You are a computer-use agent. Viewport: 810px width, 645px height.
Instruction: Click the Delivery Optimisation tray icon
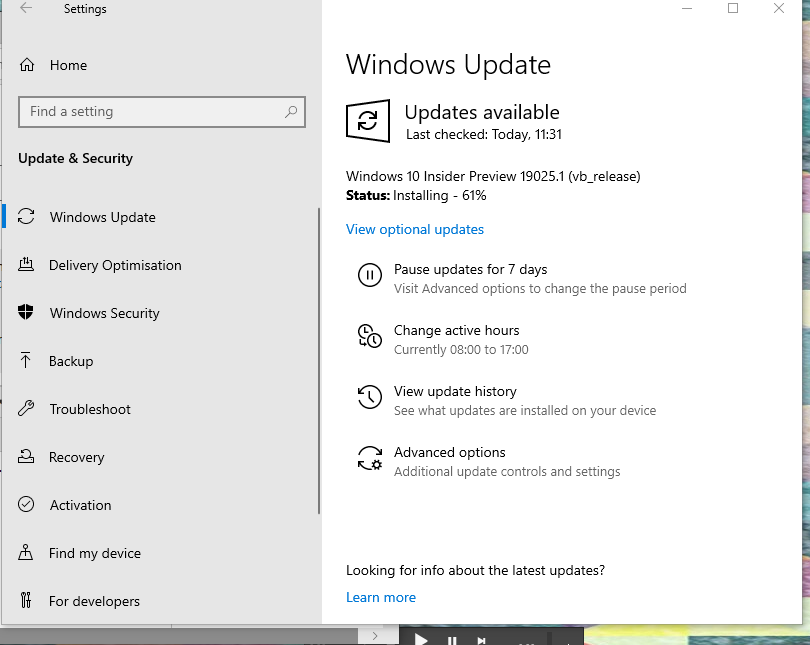coord(26,264)
